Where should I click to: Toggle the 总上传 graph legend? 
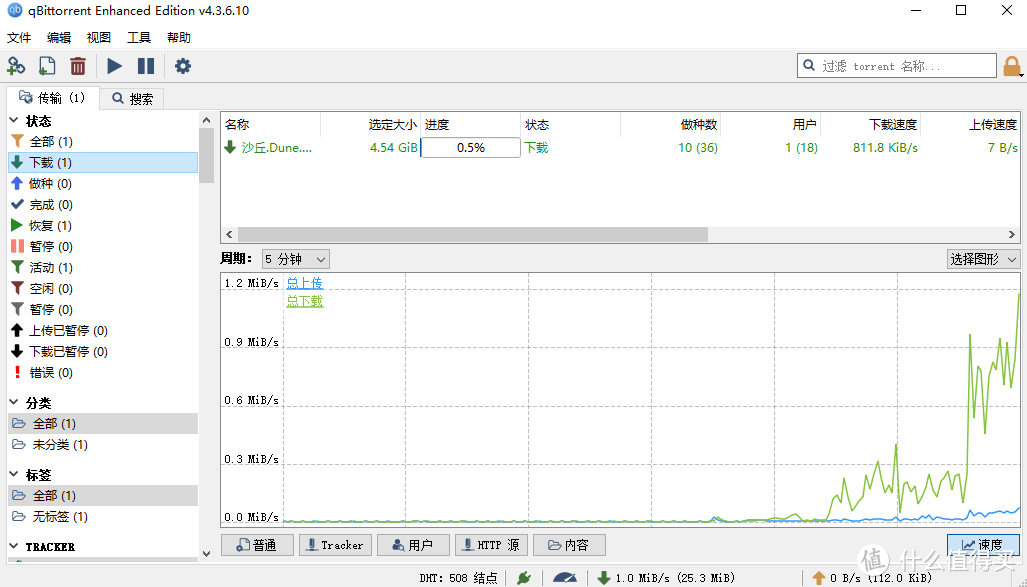pos(304,282)
